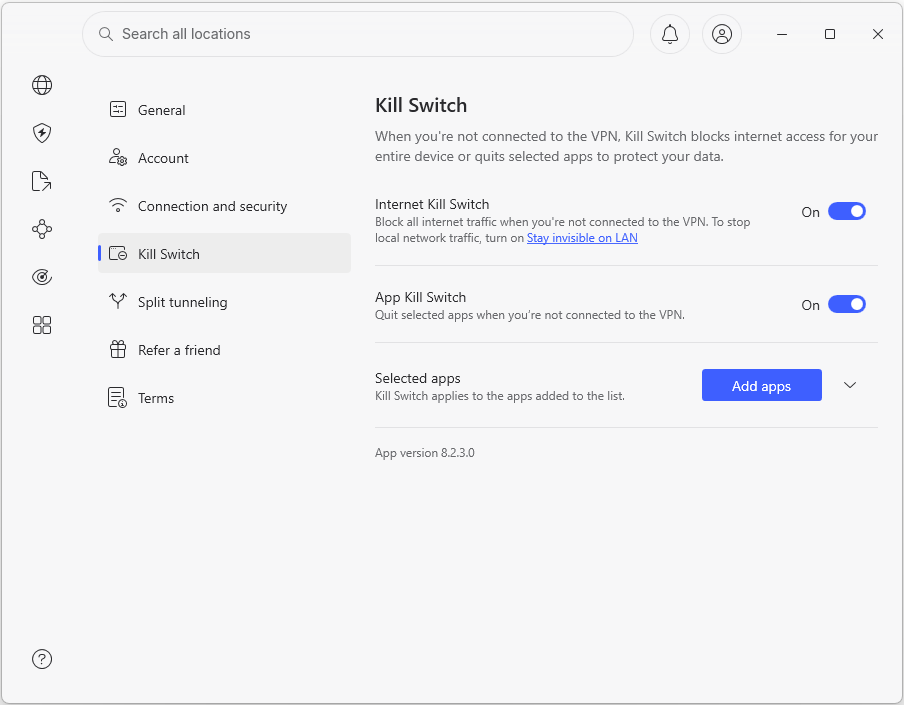Click the General settings sliders icon

[118, 109]
